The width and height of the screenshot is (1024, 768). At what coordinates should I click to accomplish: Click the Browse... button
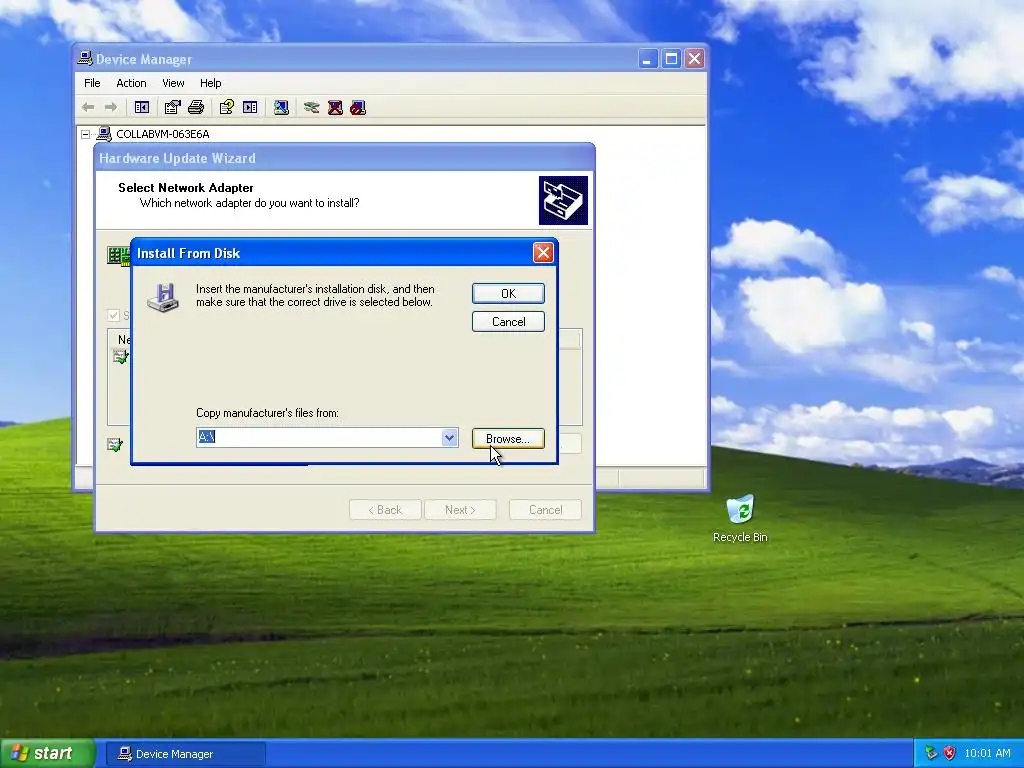(x=508, y=438)
